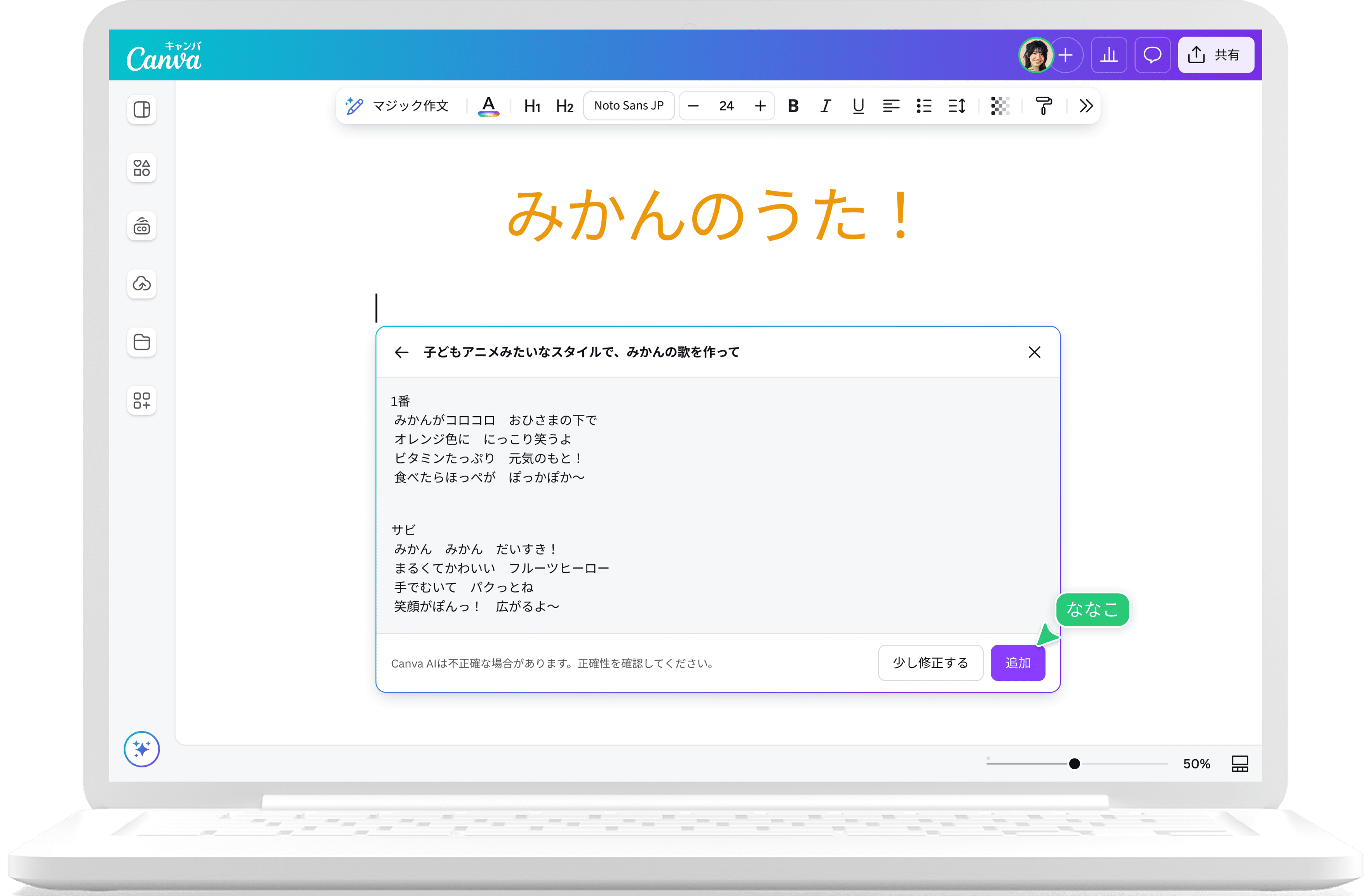The image size is (1371, 896).
Task: Open the Elements shapes sidebar icon
Action: [x=142, y=168]
